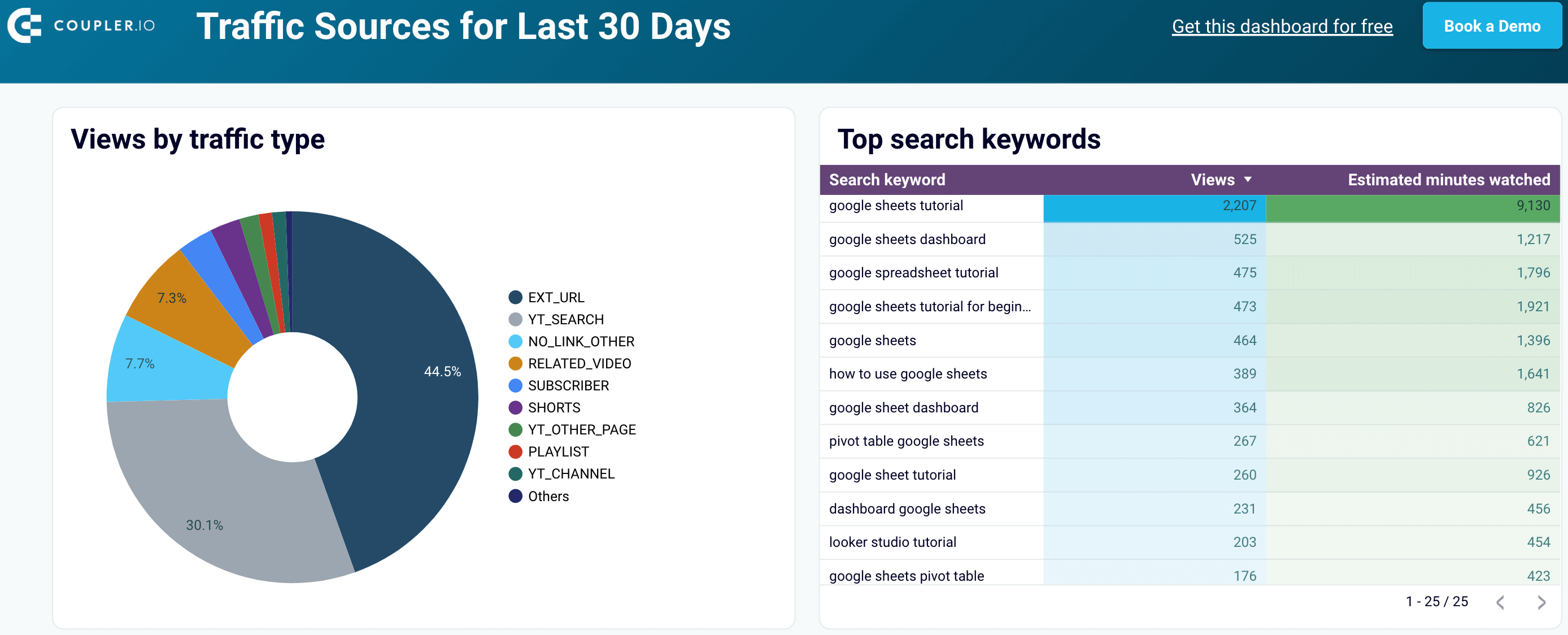Click the EXT_URL legend label text
1568x635 pixels.
tap(556, 297)
